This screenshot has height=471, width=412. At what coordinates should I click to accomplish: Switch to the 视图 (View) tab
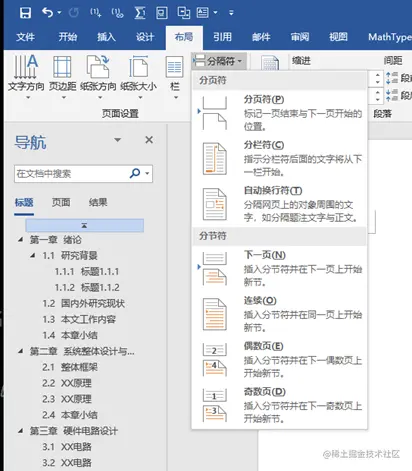tap(338, 37)
